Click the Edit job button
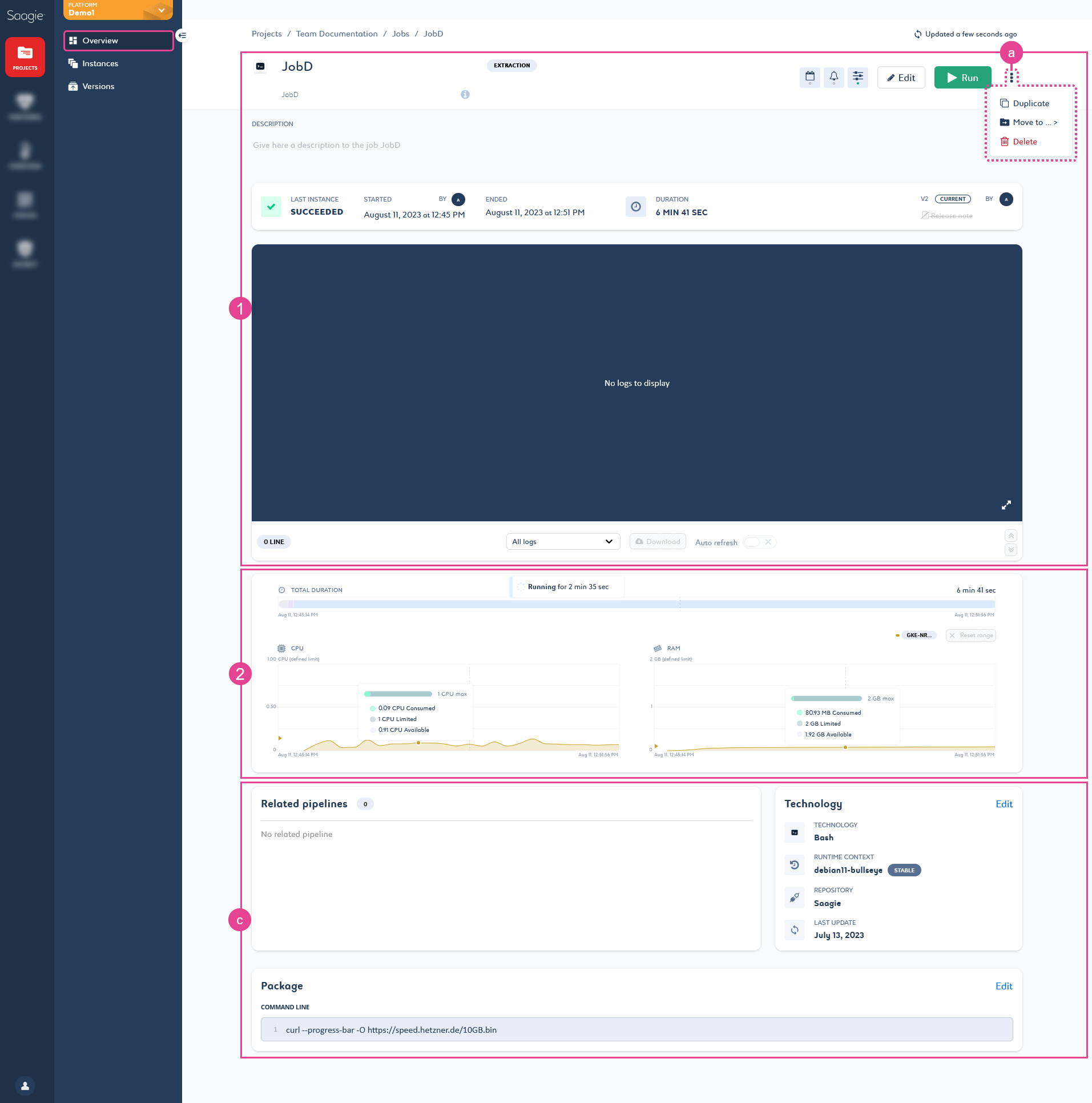Image resolution: width=1092 pixels, height=1103 pixels. point(901,78)
